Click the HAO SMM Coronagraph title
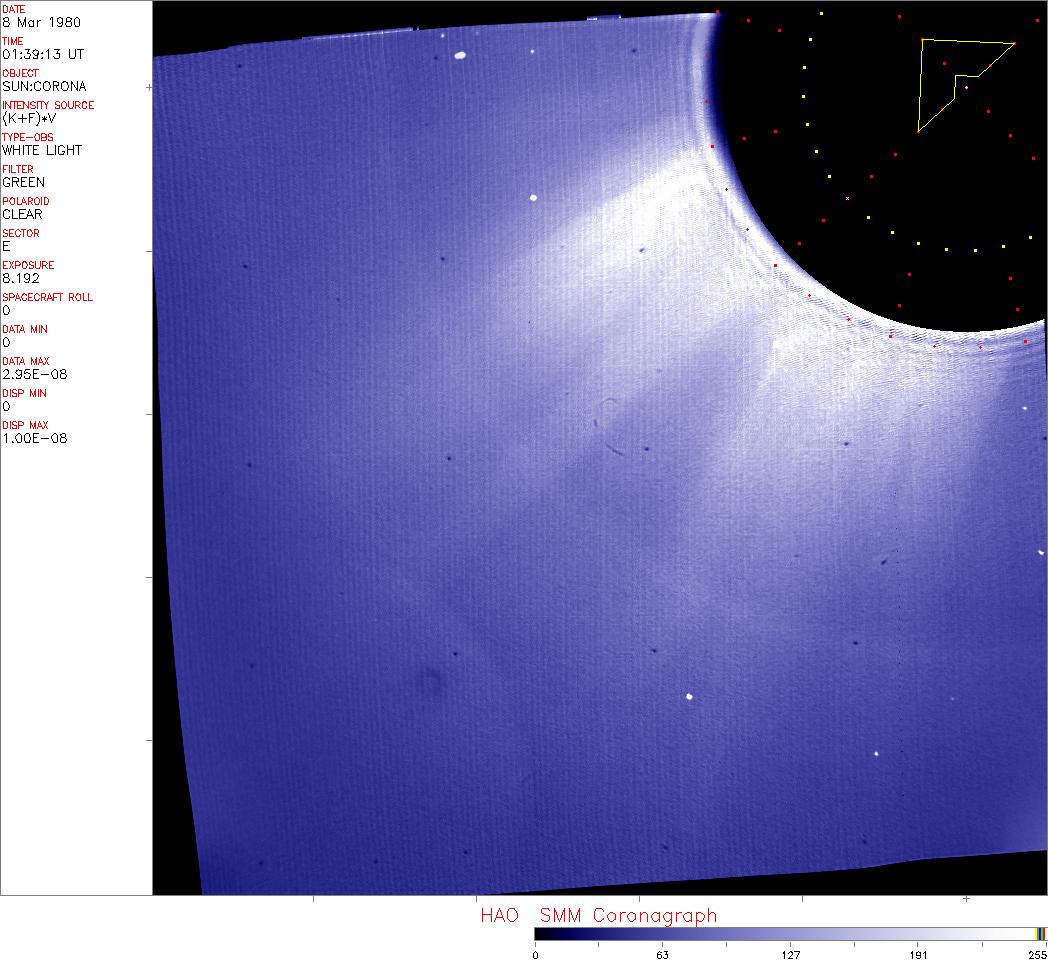 coord(599,915)
